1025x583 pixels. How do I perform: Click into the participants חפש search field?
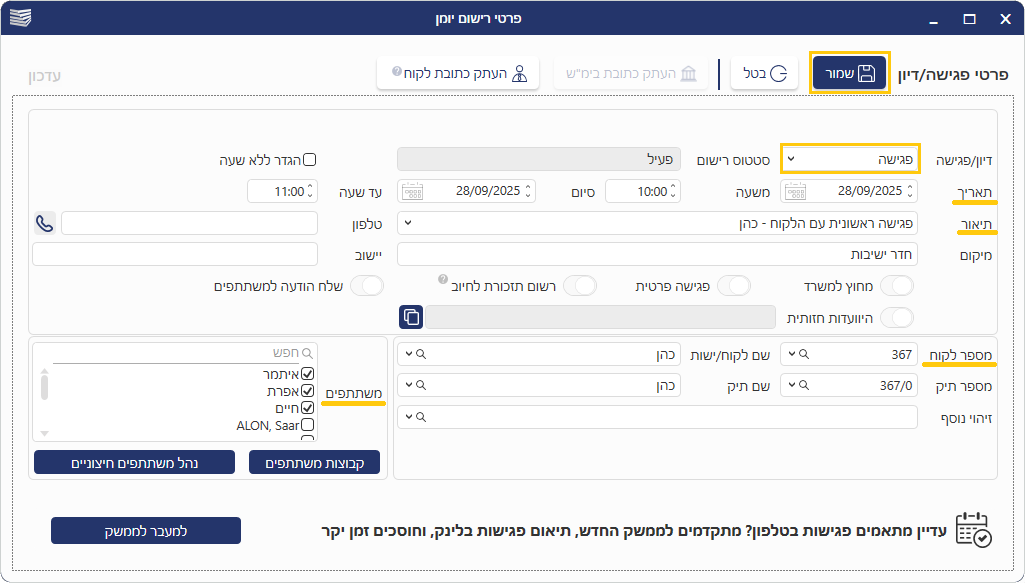180,353
